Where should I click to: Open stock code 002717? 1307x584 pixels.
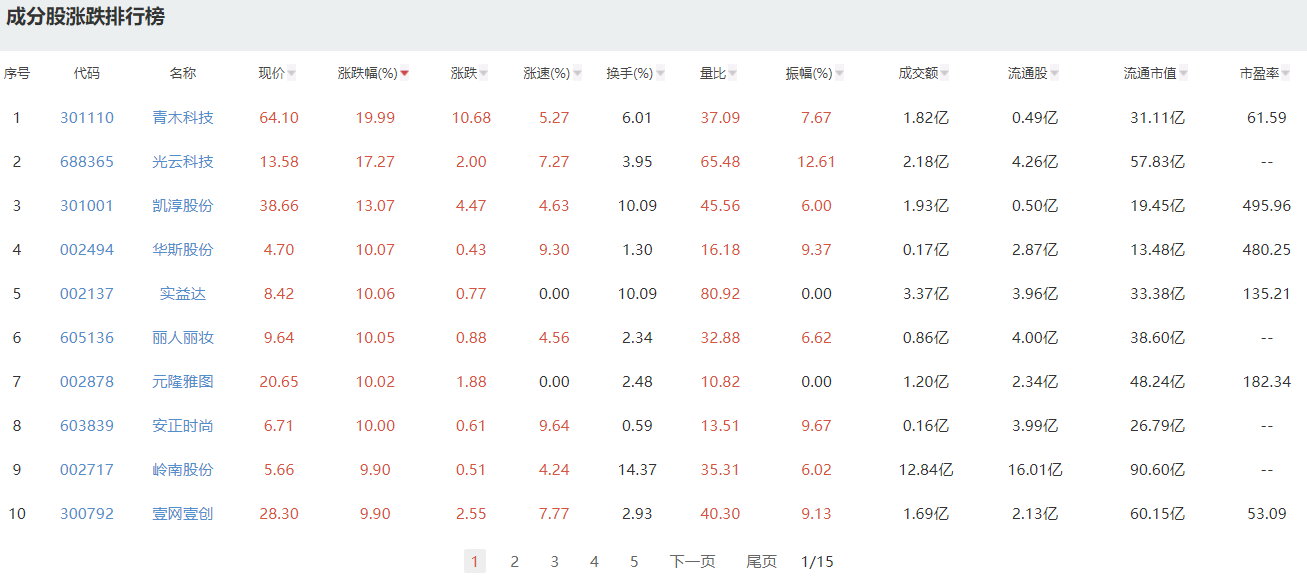coord(87,470)
